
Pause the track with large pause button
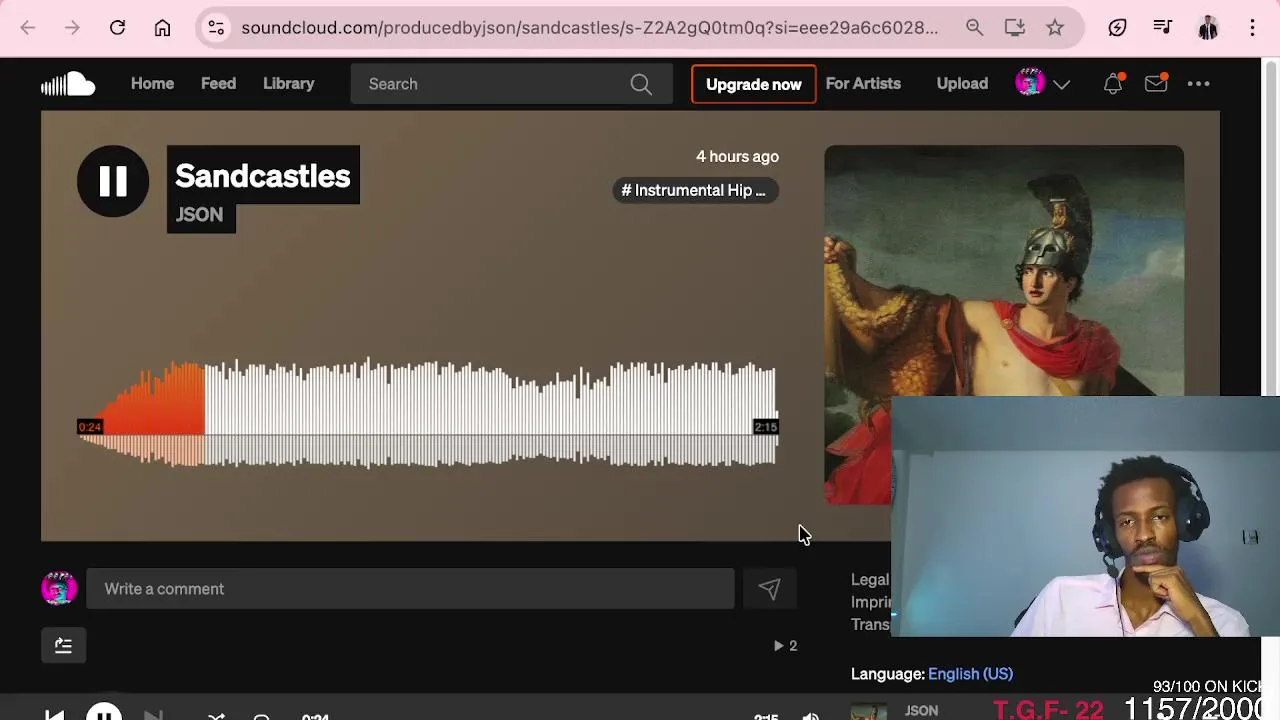pyautogui.click(x=113, y=181)
